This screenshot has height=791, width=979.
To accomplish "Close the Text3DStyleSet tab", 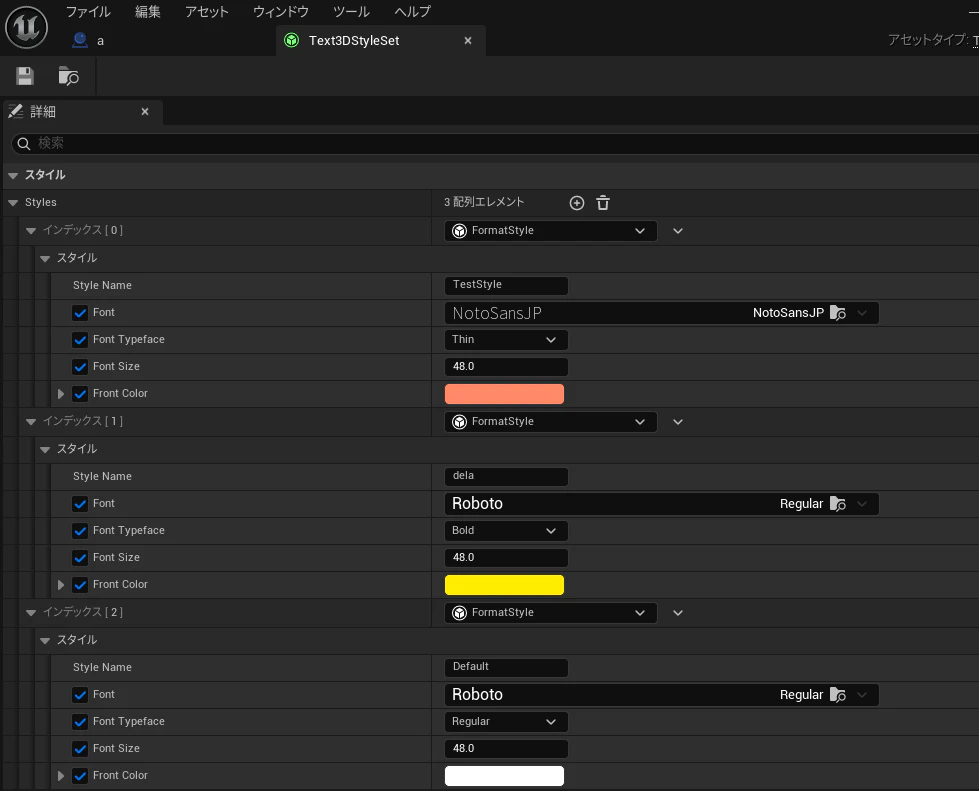I will (x=468, y=41).
